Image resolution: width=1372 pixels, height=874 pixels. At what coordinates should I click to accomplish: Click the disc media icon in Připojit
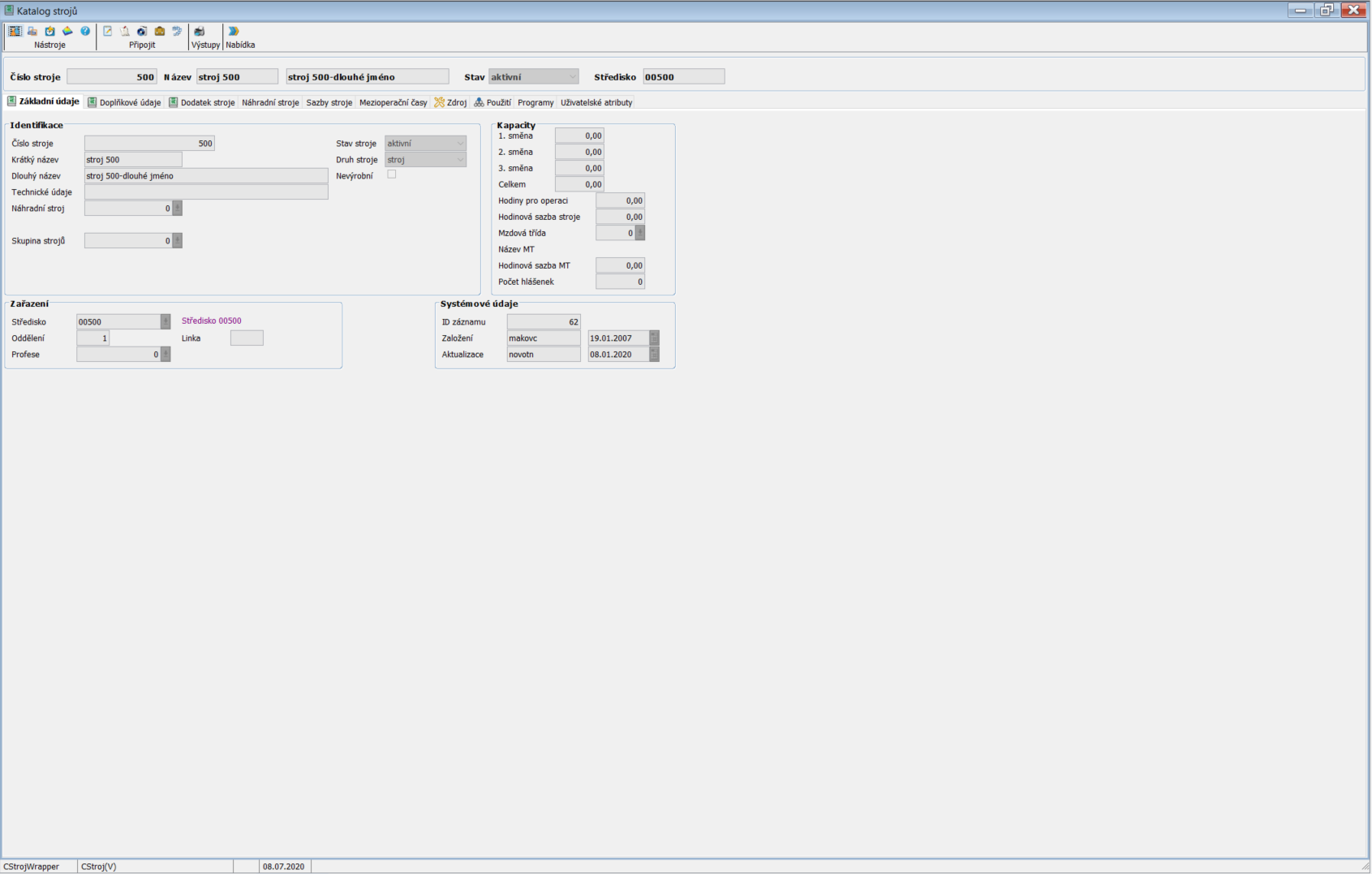(142, 32)
